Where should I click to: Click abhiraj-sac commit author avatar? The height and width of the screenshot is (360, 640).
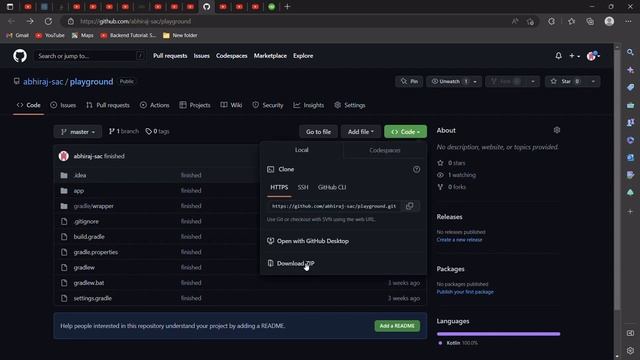(64, 156)
